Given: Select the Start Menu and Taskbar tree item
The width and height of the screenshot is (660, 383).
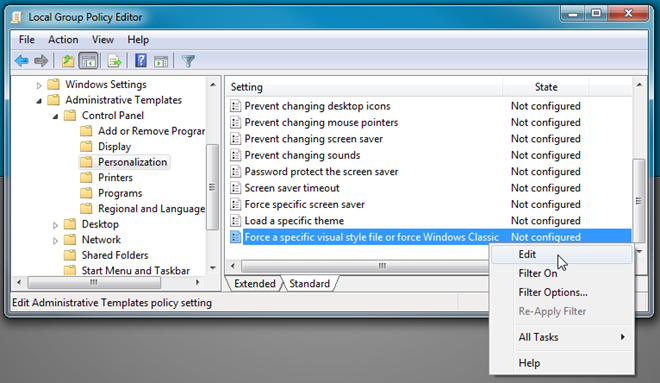Looking at the screenshot, I should [136, 270].
